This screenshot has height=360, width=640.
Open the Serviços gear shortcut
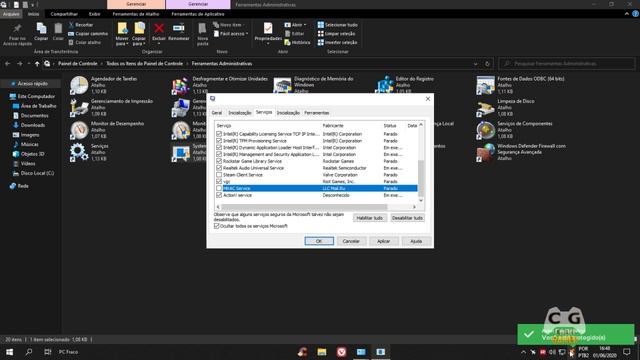89,152
